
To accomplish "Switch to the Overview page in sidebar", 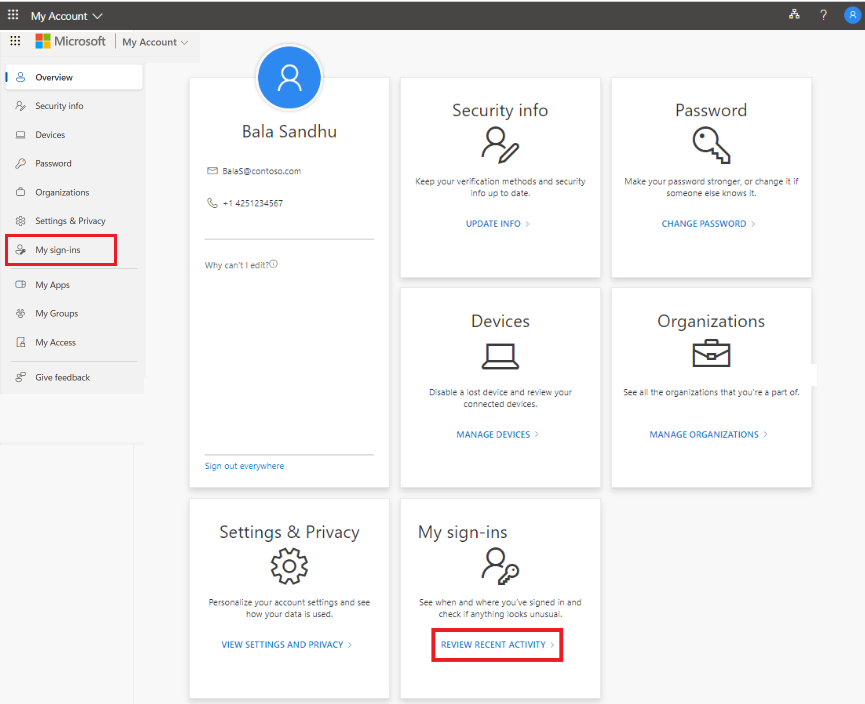I will click(x=50, y=77).
